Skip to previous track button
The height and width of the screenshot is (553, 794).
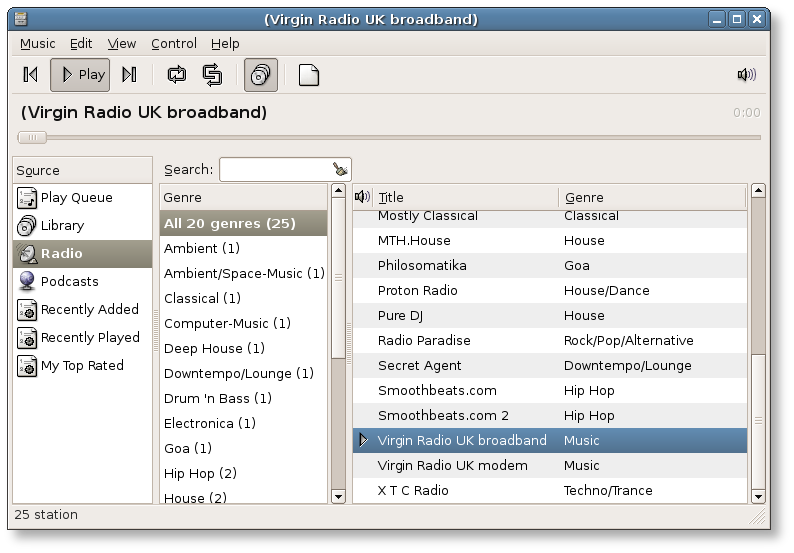pos(31,75)
